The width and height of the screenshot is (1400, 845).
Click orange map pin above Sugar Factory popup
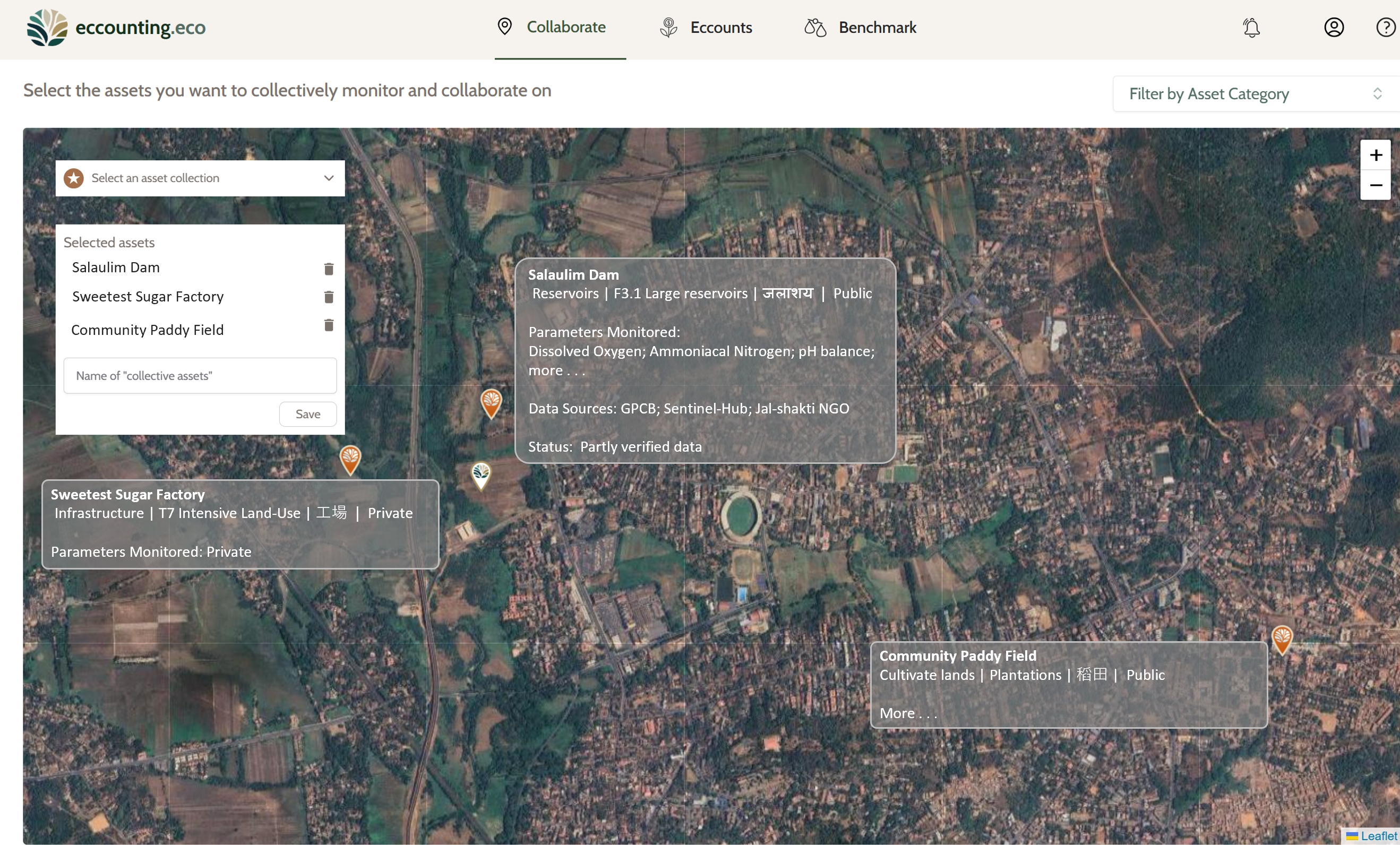click(x=350, y=458)
